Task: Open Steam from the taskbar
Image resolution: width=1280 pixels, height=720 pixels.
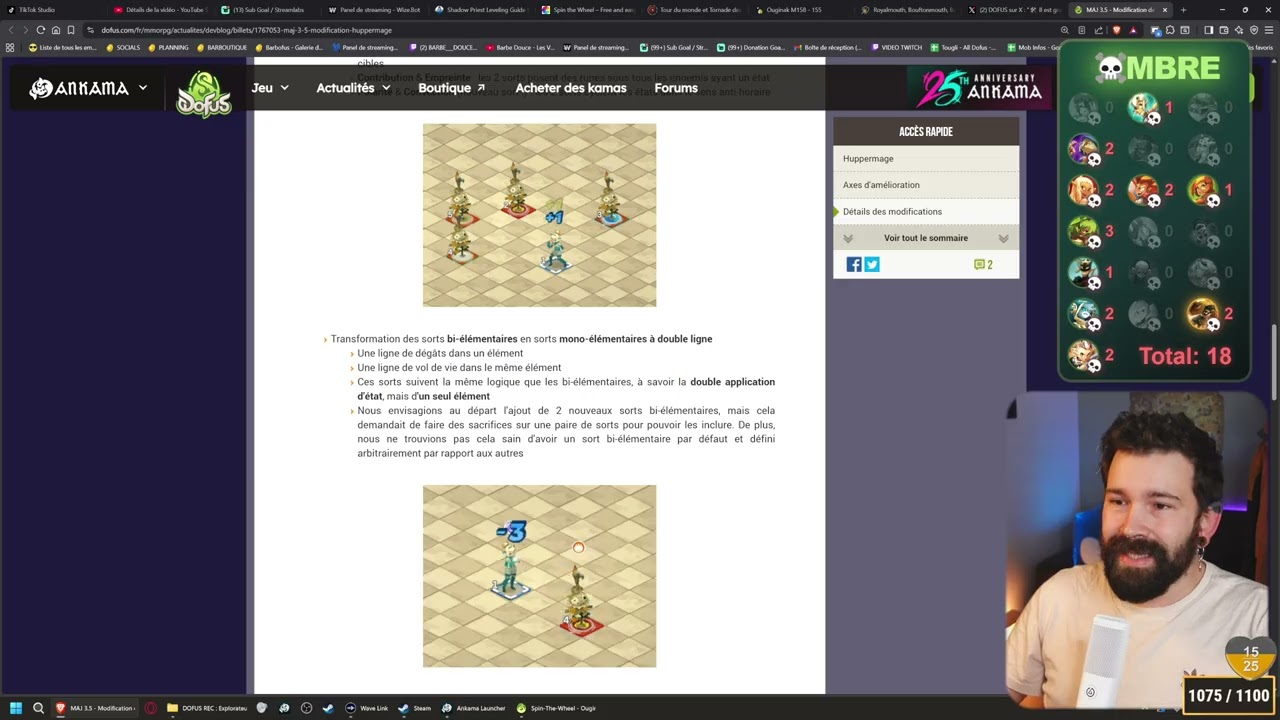Action: coord(415,708)
